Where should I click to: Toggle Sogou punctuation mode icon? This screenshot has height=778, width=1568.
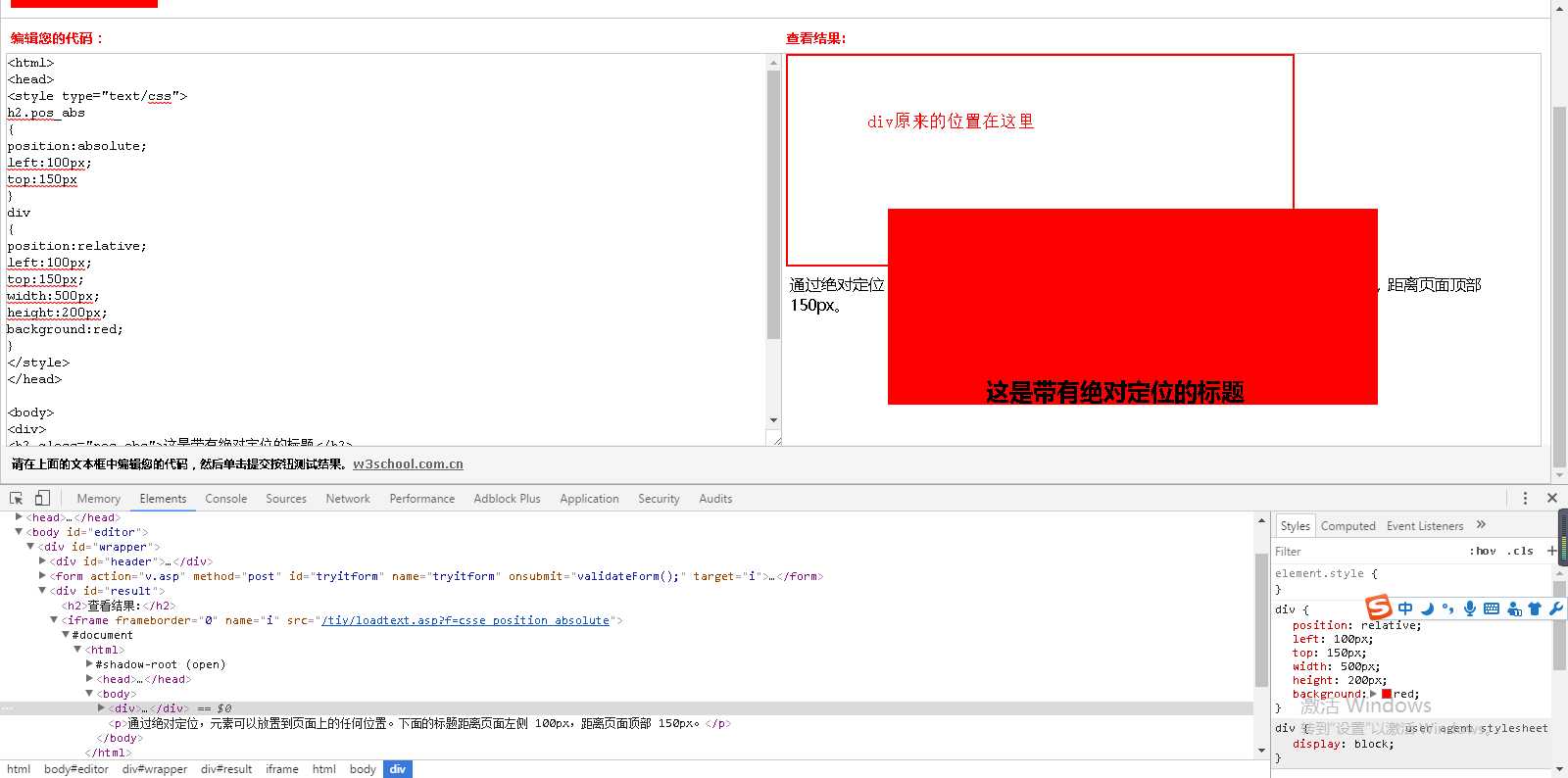coord(1448,608)
